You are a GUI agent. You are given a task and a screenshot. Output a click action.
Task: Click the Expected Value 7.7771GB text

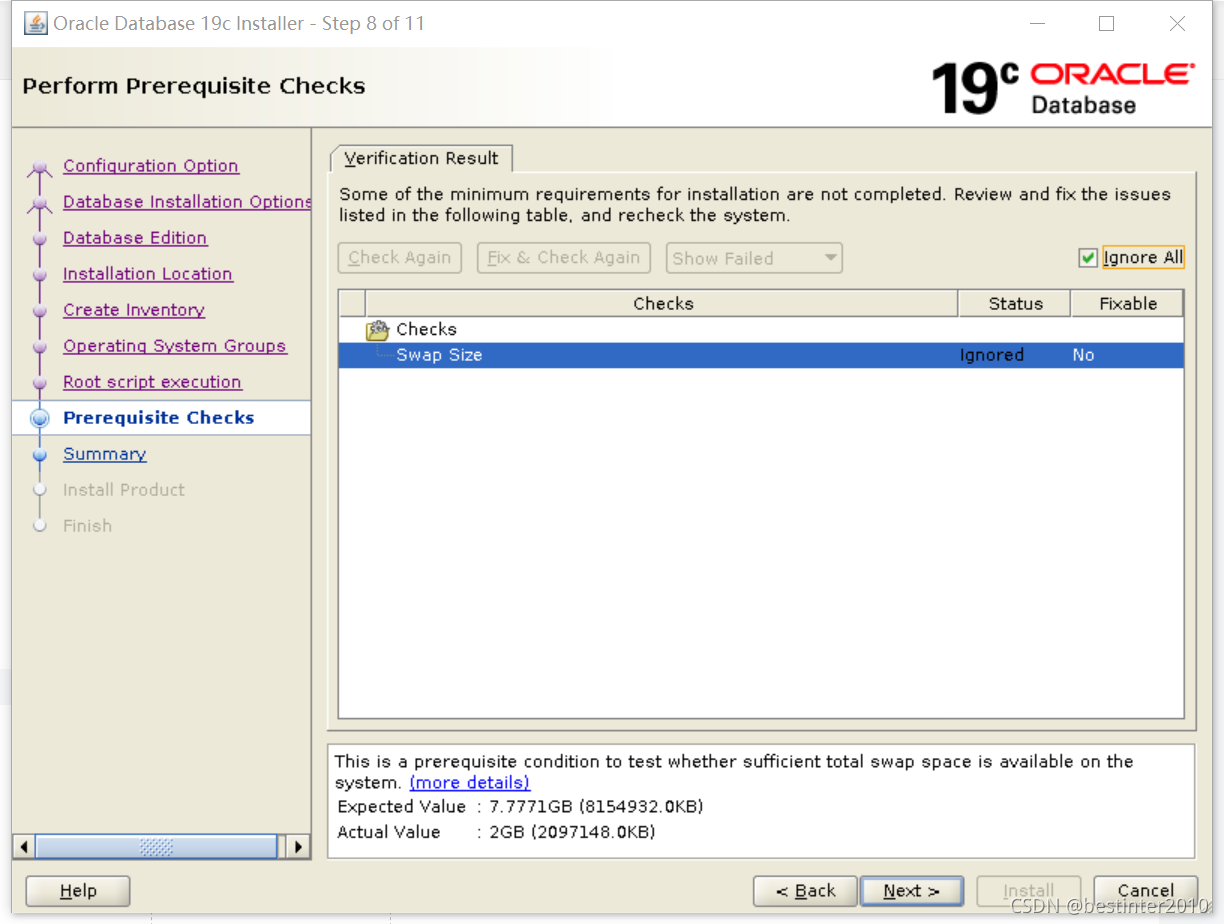521,807
